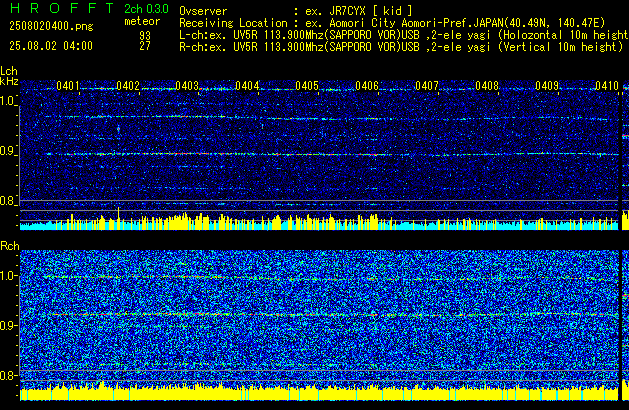Click time marker 0407

click(427, 86)
